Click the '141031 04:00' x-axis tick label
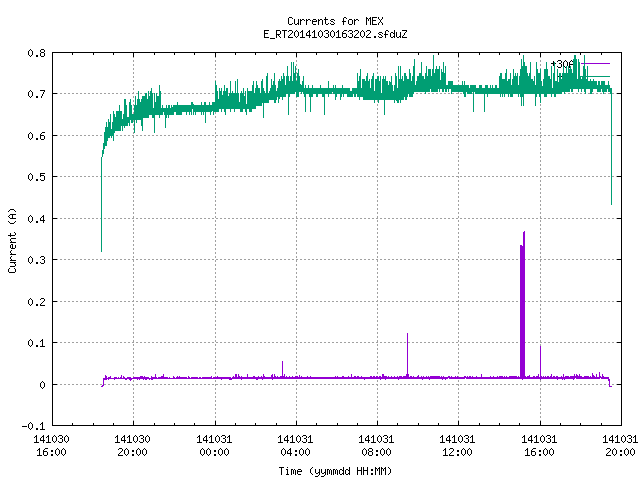Screen dimensions: 640x480 (x=296, y=446)
